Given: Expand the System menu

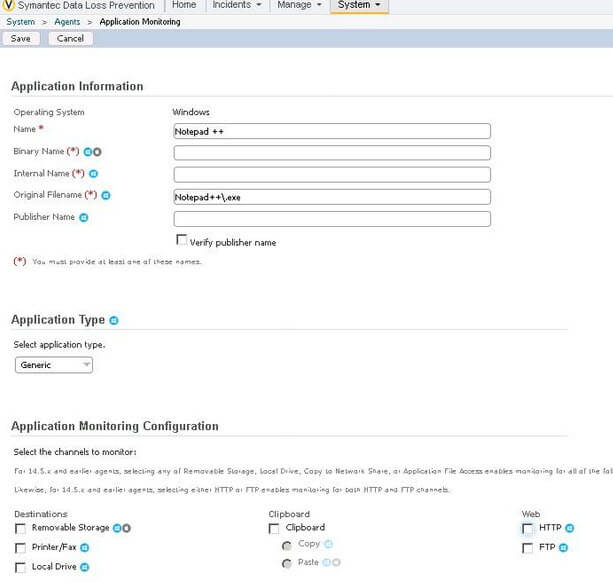Looking at the screenshot, I should (x=359, y=5).
